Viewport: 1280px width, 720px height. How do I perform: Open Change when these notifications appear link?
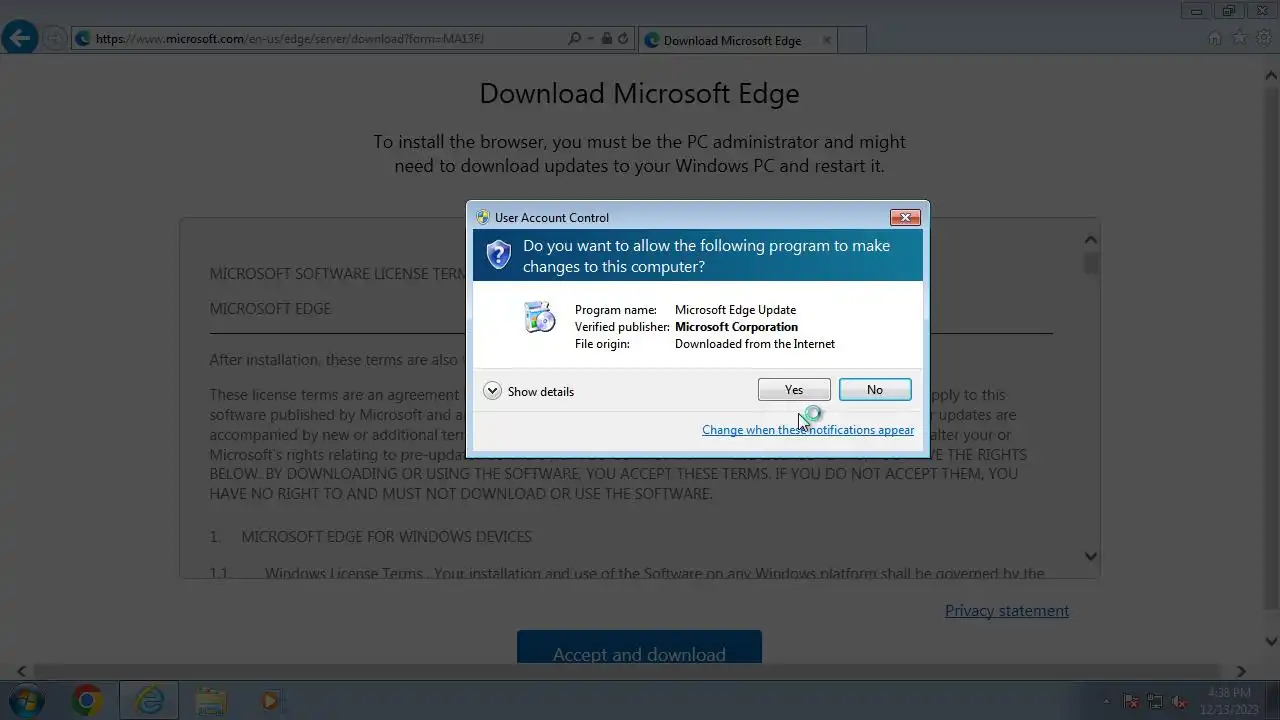[x=808, y=430]
